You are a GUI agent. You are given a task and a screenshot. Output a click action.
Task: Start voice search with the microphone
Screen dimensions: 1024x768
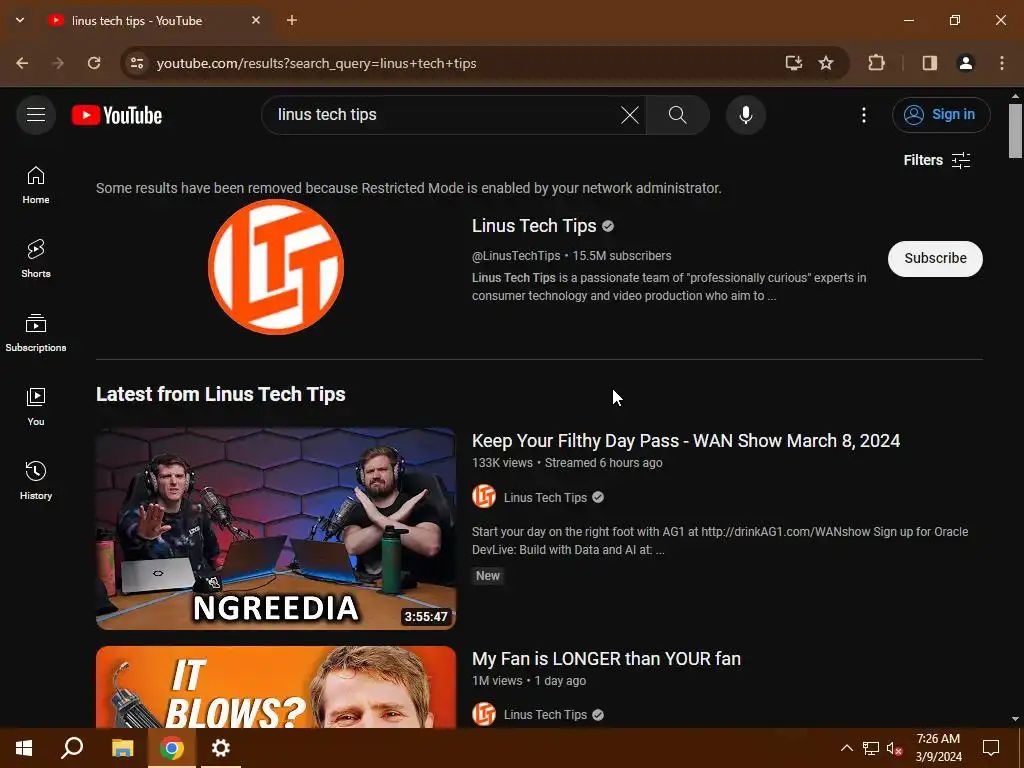[x=745, y=115]
